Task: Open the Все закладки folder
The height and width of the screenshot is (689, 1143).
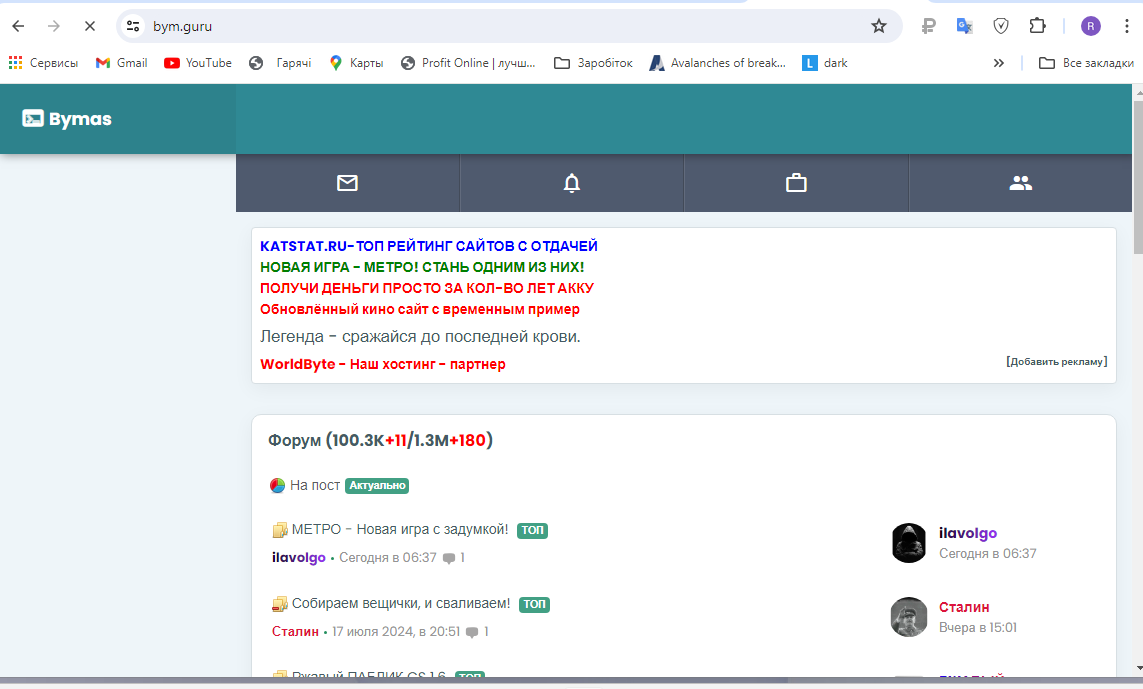Action: [1086, 63]
